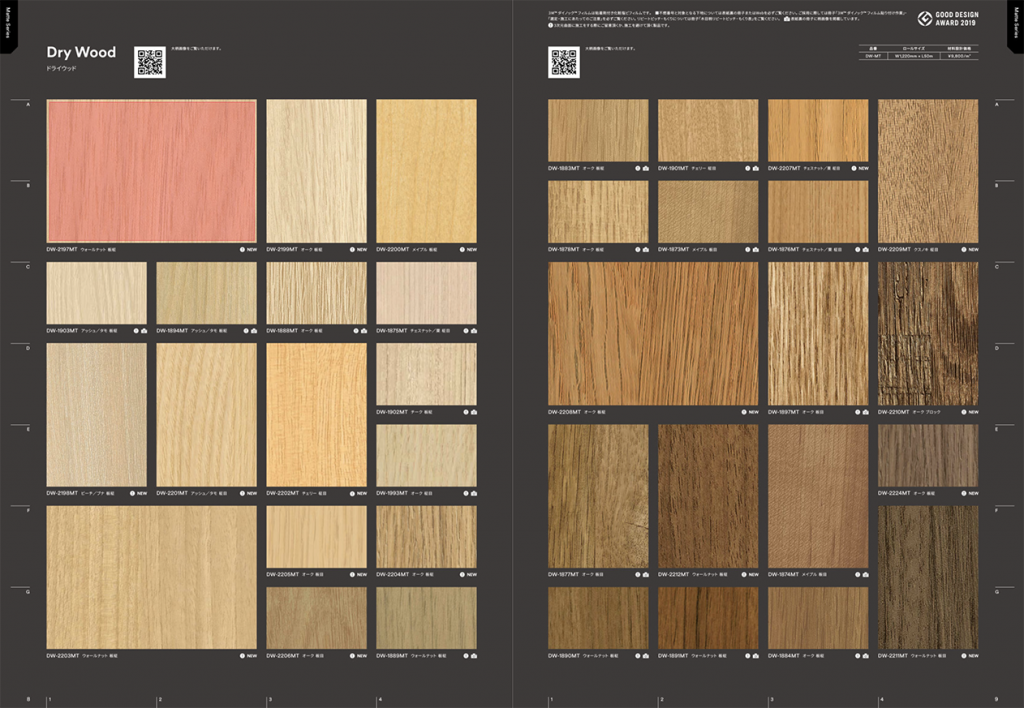This screenshot has width=1024, height=708.
Task: Select the DW-2202MT cherry swatch
Action: (x=316, y=415)
